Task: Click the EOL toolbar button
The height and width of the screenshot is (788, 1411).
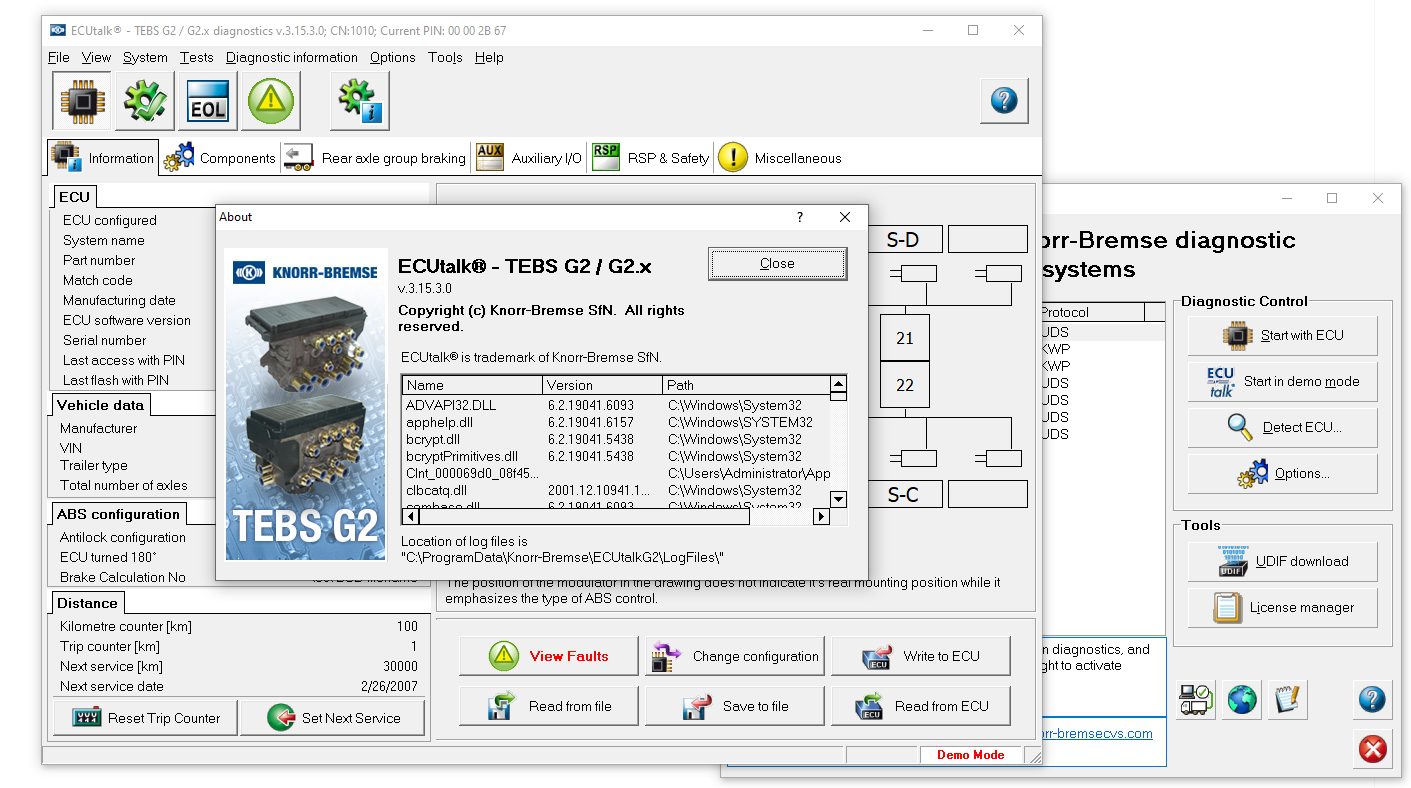Action: point(208,101)
